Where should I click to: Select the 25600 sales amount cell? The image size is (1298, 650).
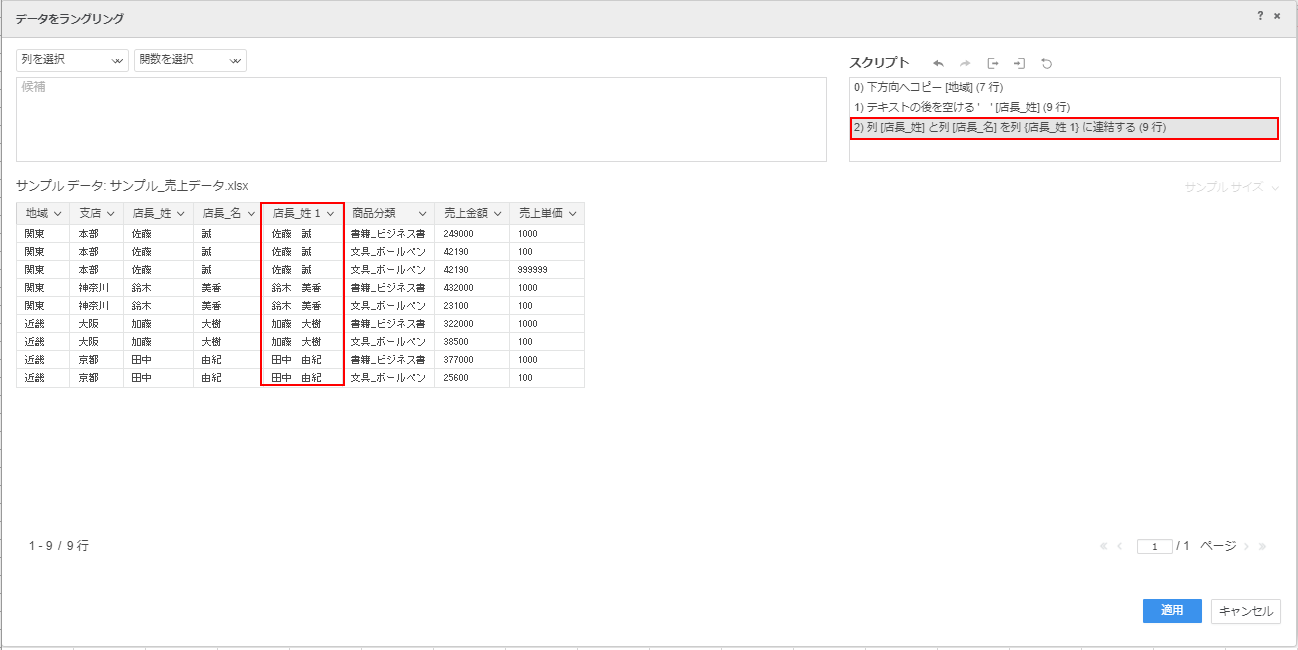point(472,377)
